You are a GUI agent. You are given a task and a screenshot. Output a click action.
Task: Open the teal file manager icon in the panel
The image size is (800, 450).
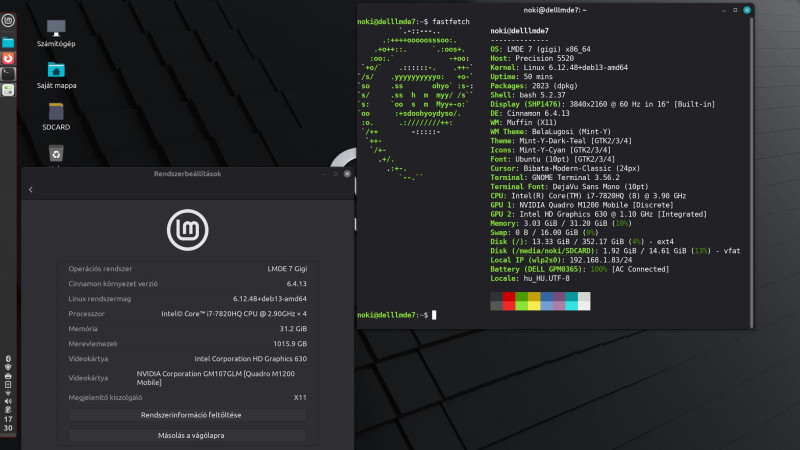(x=8, y=43)
